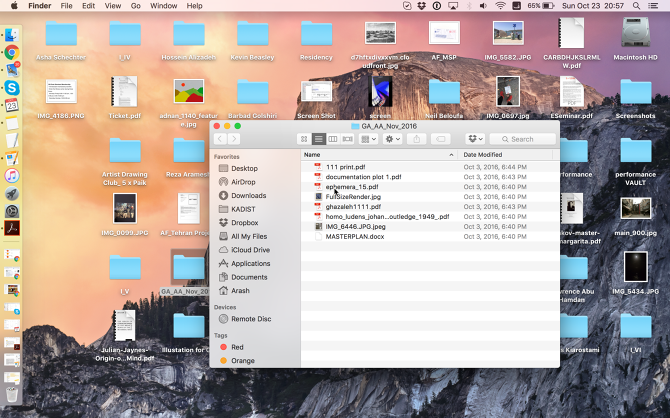Select AirDrop in Finder sidebar
670x418 pixels.
(x=243, y=182)
